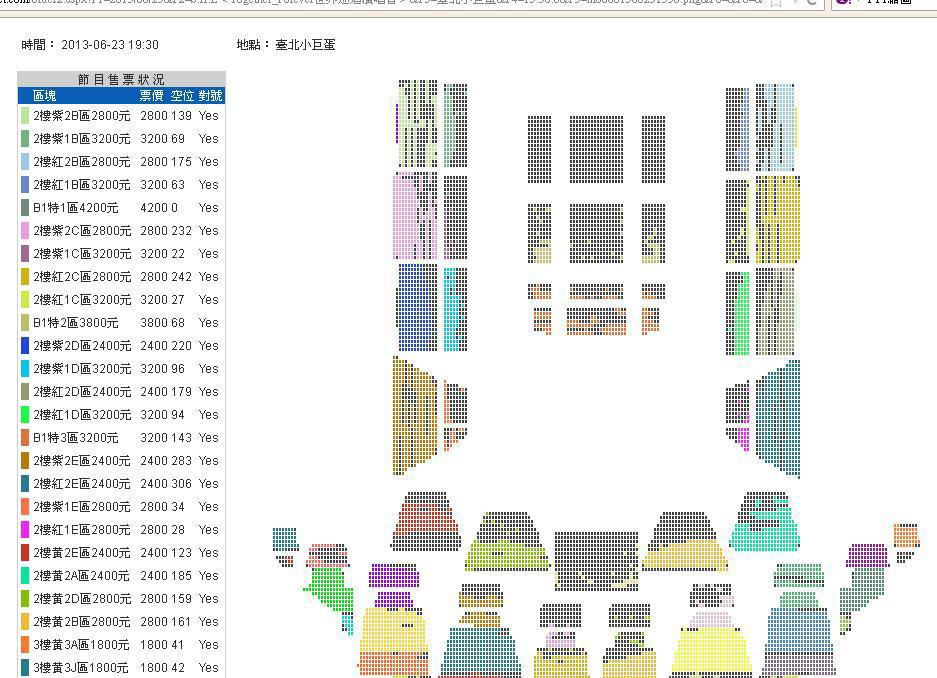Pick the large black center block at the bottom
The height and width of the screenshot is (678, 937).
[x=596, y=561]
